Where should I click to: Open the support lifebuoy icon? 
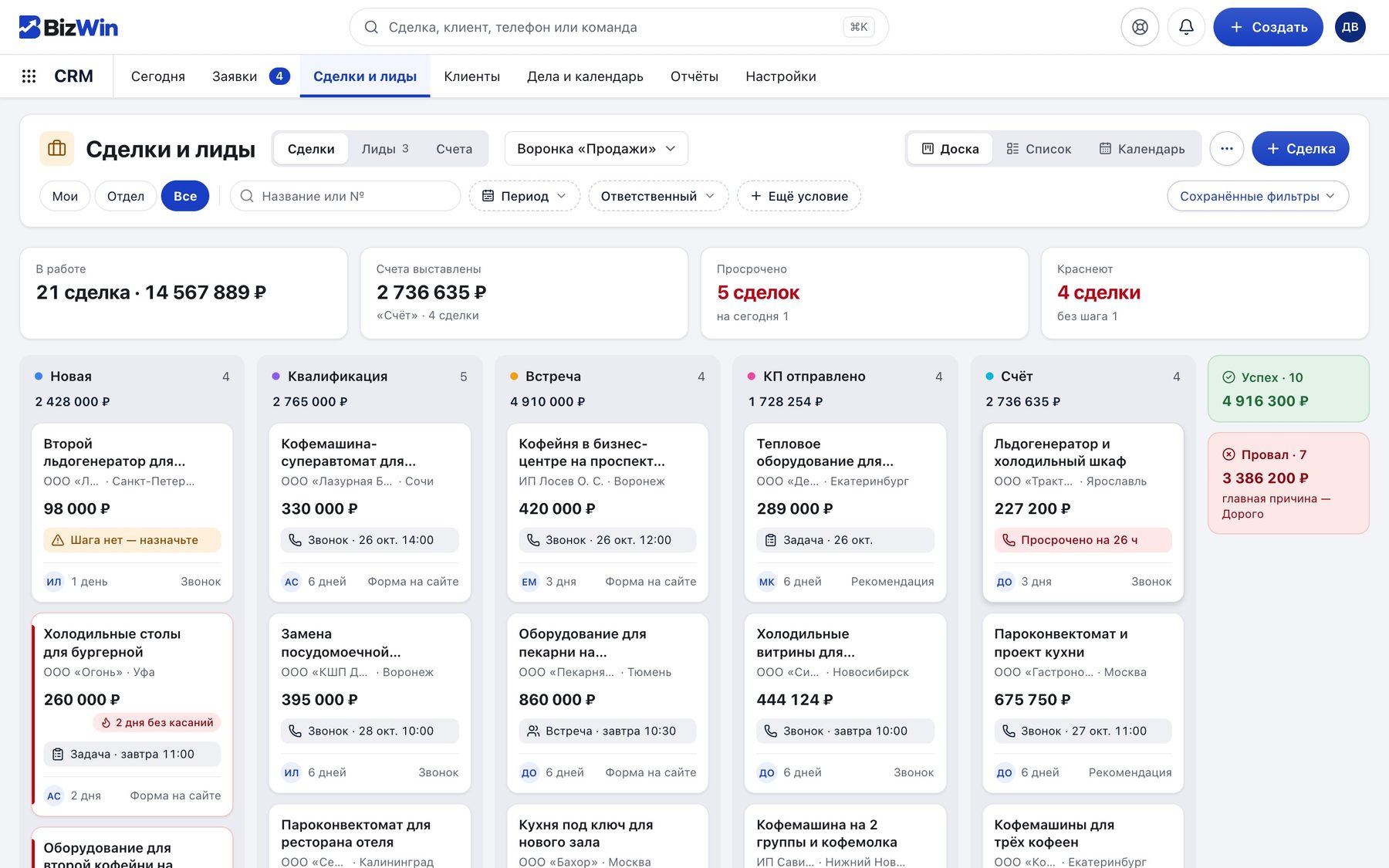pos(1140,27)
